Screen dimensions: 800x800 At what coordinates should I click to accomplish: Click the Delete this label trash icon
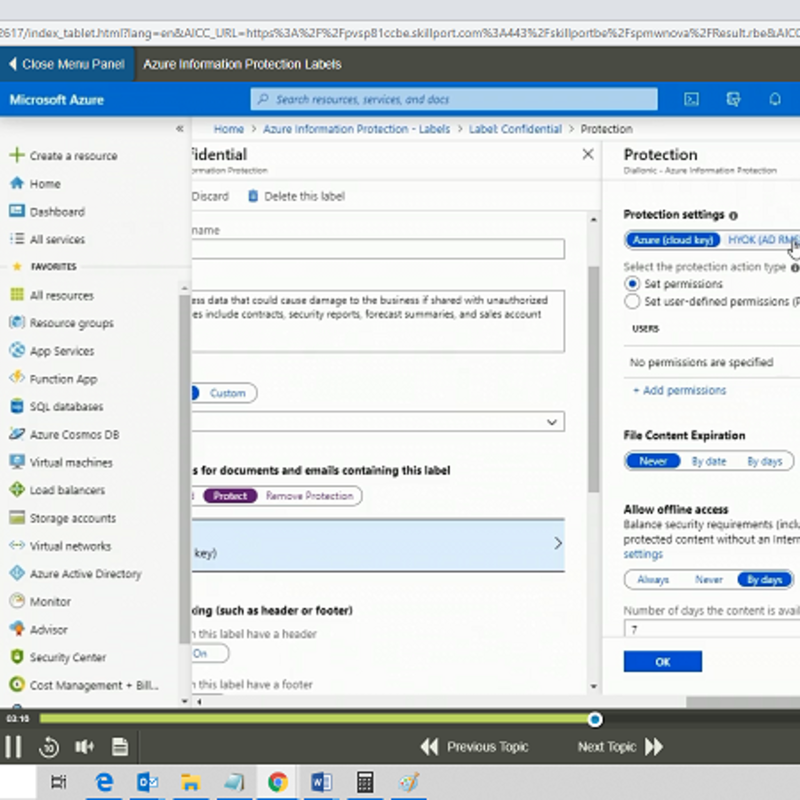[253, 196]
